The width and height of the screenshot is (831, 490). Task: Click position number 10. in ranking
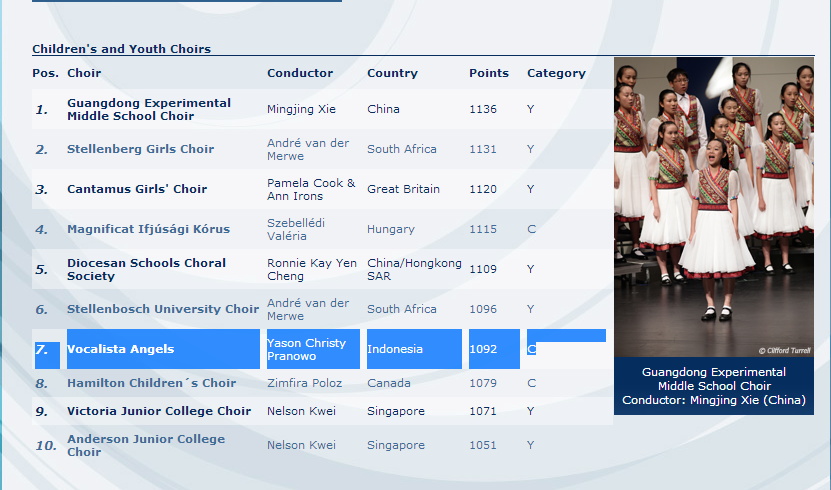point(46,446)
